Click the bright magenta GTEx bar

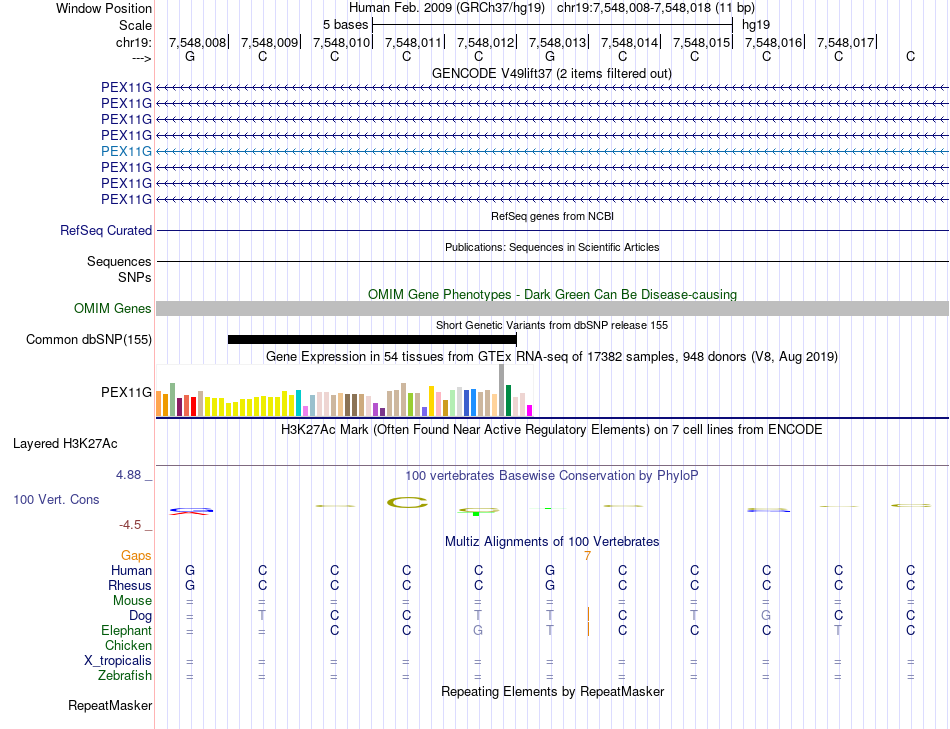530,410
